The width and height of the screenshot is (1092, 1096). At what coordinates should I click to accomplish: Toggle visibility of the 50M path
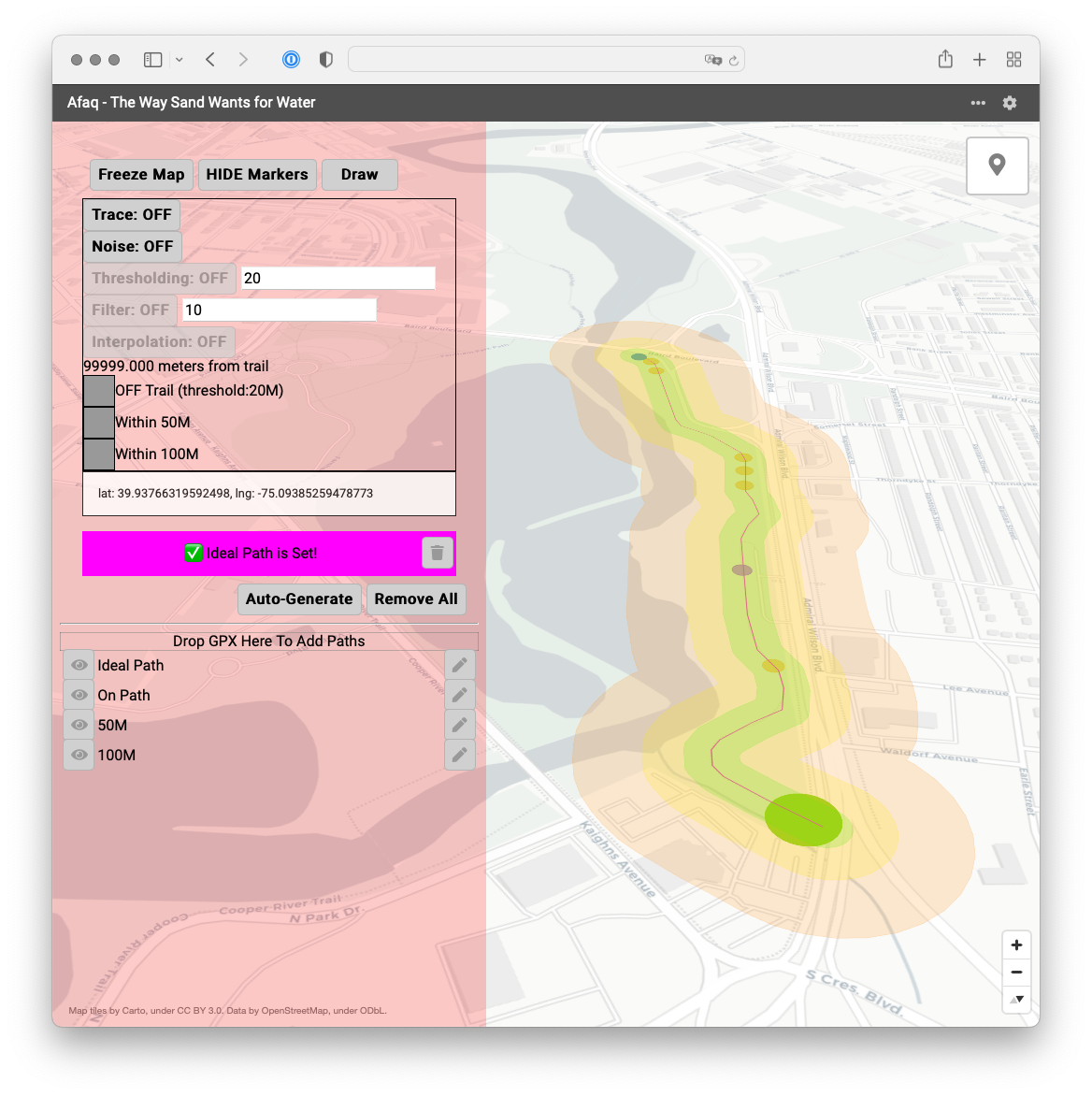click(x=79, y=726)
